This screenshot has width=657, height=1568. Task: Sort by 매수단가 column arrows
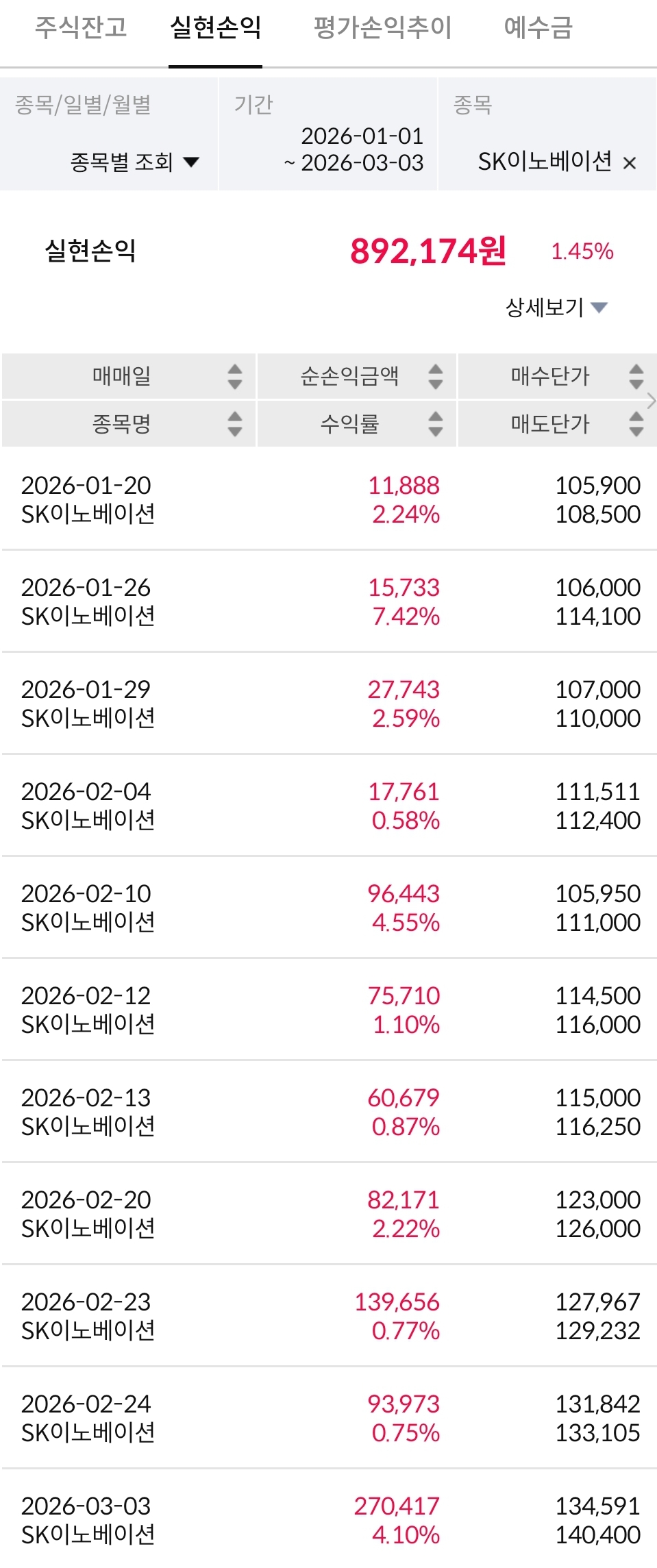636,376
